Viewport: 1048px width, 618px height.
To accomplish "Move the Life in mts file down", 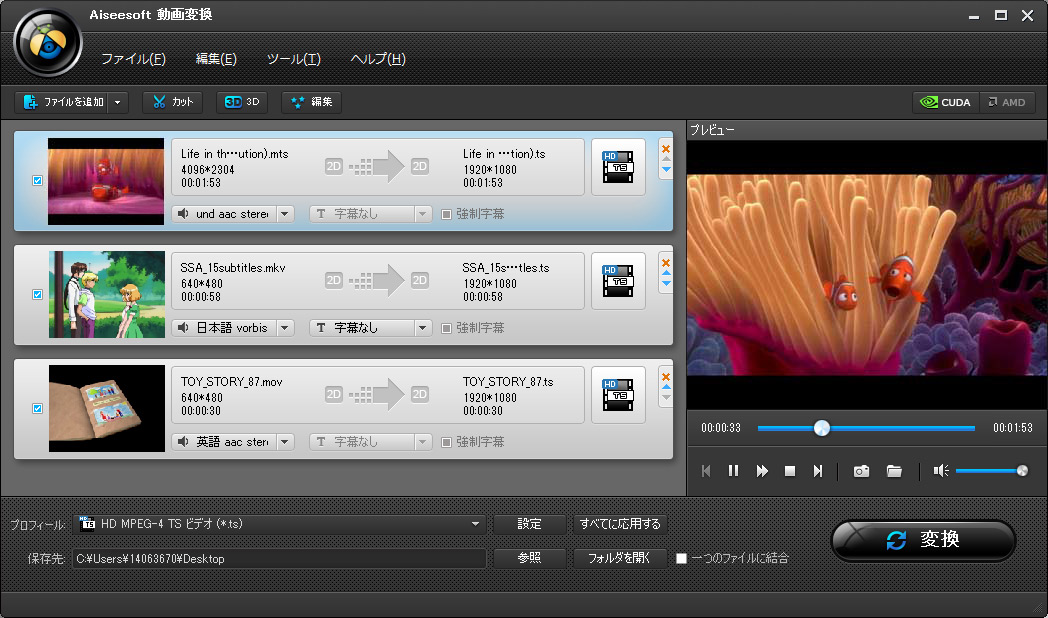I will pyautogui.click(x=666, y=170).
